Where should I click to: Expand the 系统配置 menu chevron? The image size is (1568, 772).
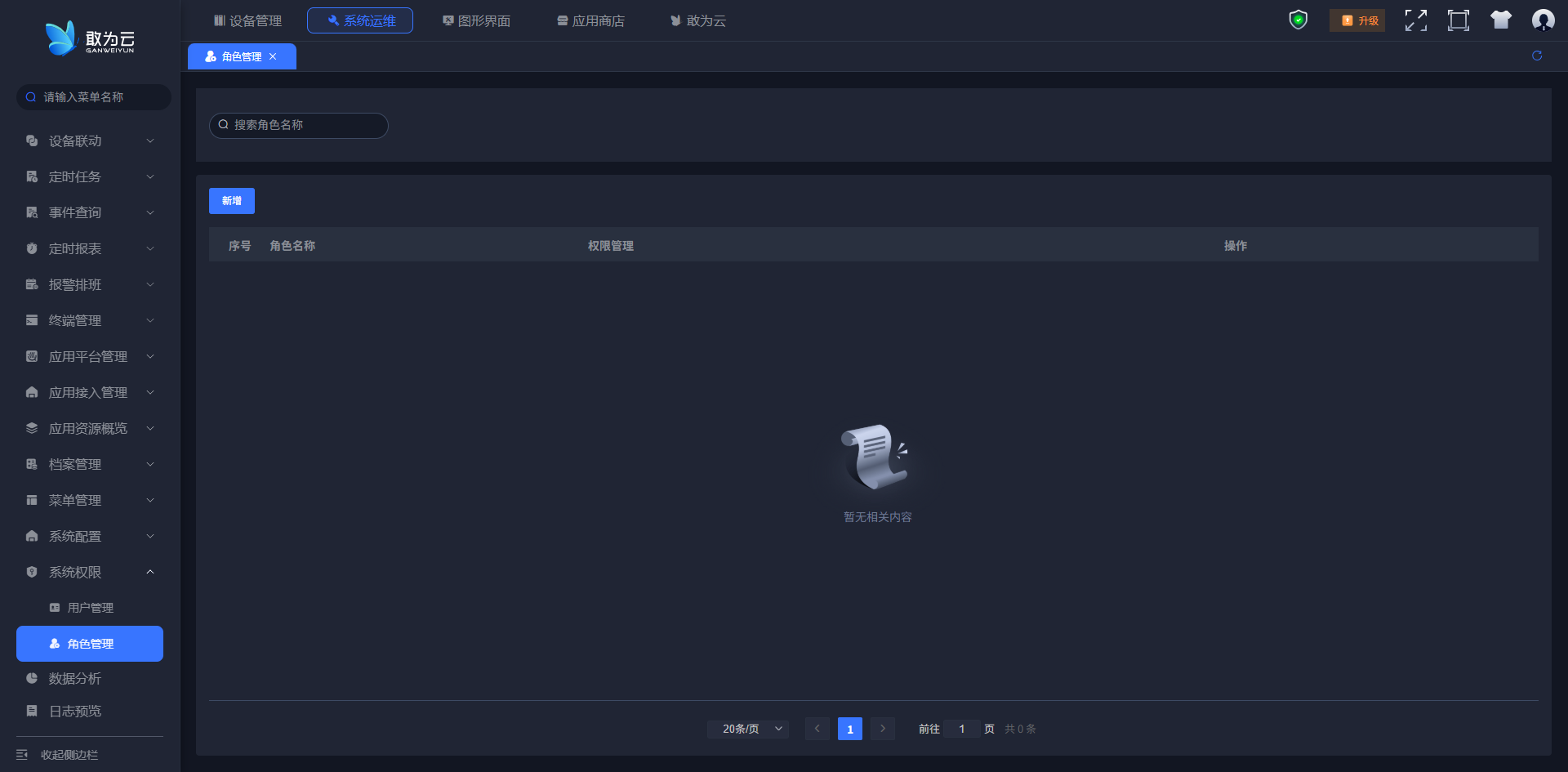[x=150, y=536]
